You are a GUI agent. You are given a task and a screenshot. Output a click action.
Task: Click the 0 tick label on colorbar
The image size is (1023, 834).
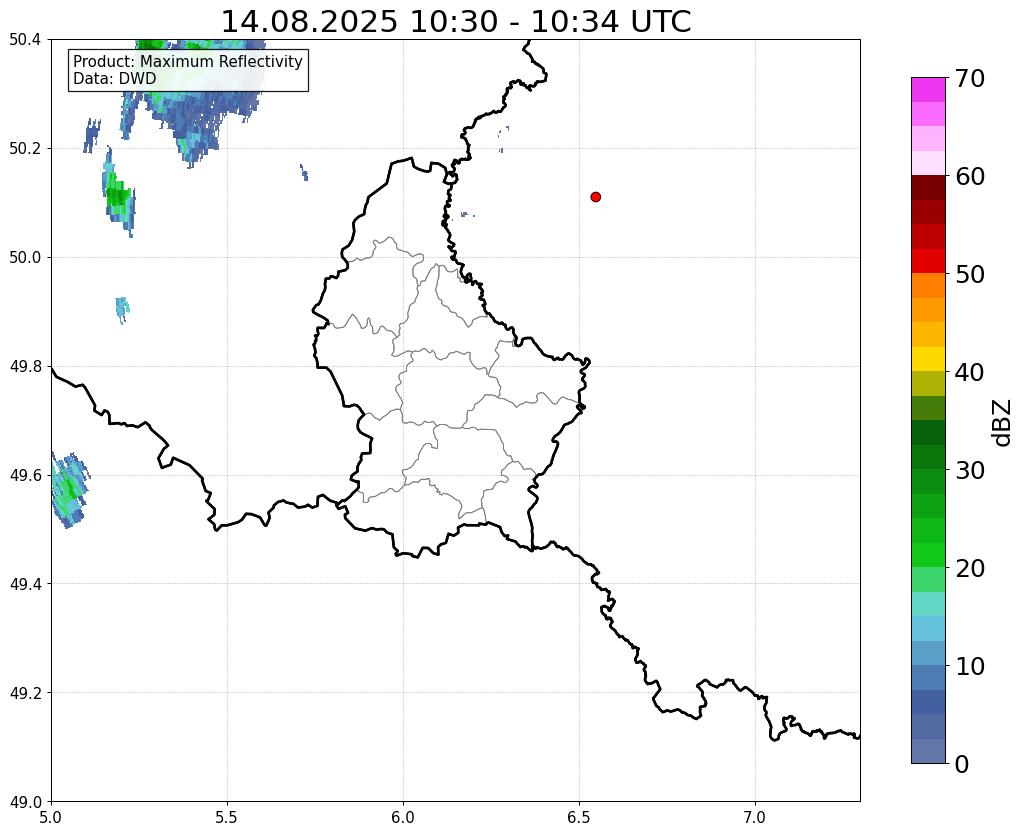coord(962,764)
